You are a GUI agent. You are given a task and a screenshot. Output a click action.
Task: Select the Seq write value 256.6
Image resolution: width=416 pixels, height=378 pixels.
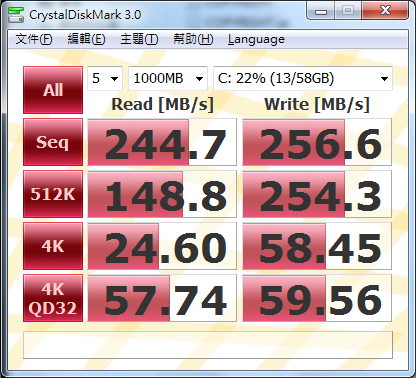(x=317, y=142)
